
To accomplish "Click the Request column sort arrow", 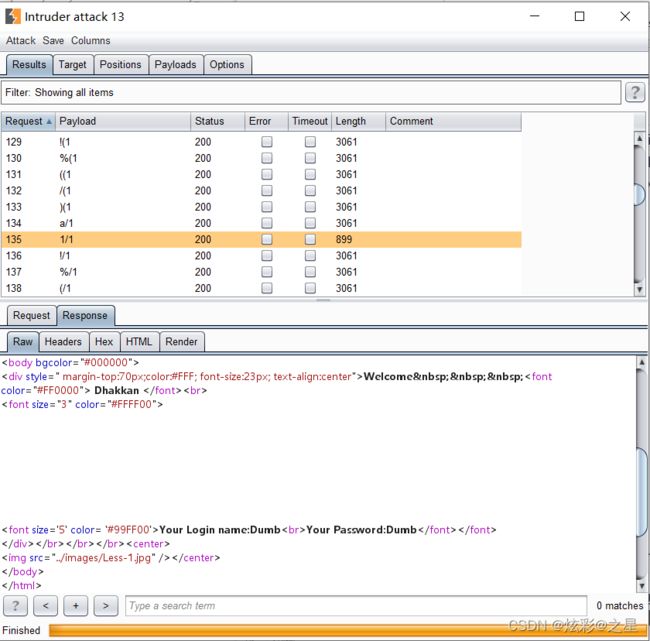I will click(x=49, y=121).
